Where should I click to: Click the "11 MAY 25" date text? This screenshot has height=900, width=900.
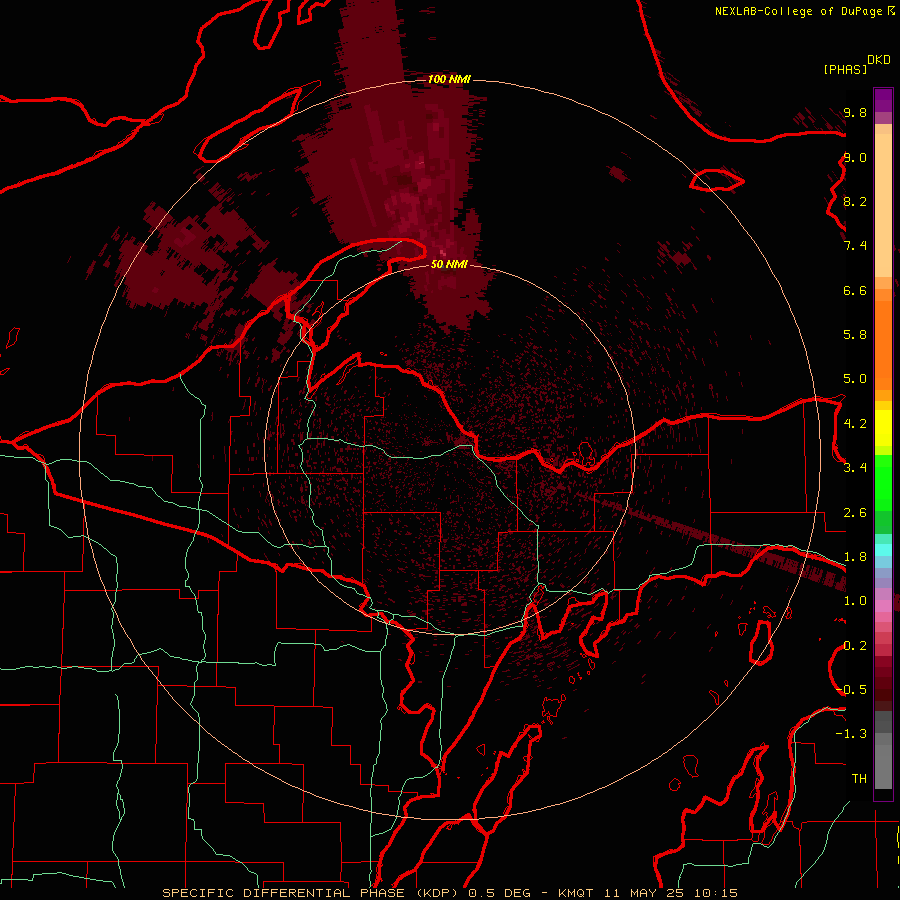pyautogui.click(x=643, y=893)
